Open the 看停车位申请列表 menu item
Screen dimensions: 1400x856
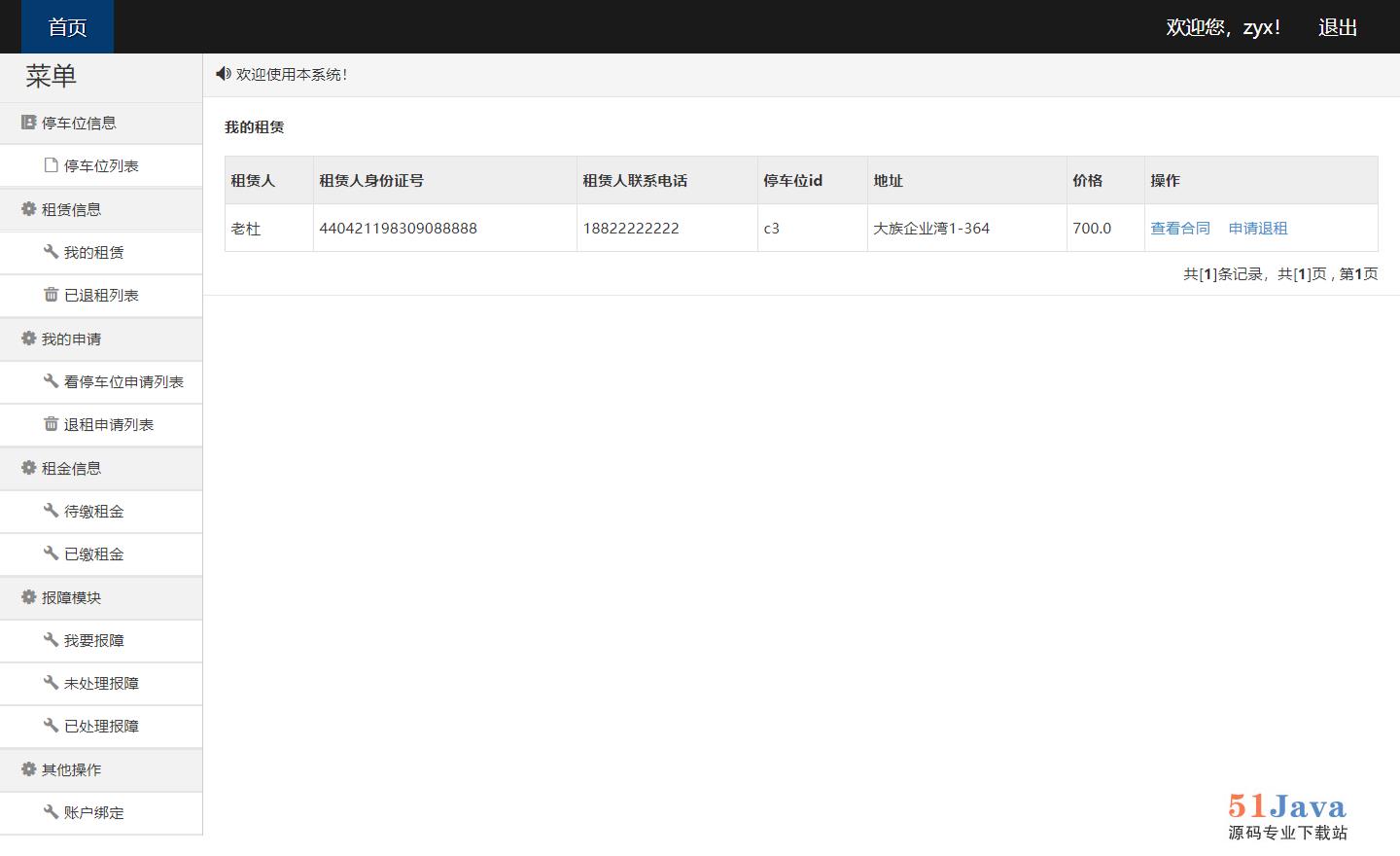(123, 381)
